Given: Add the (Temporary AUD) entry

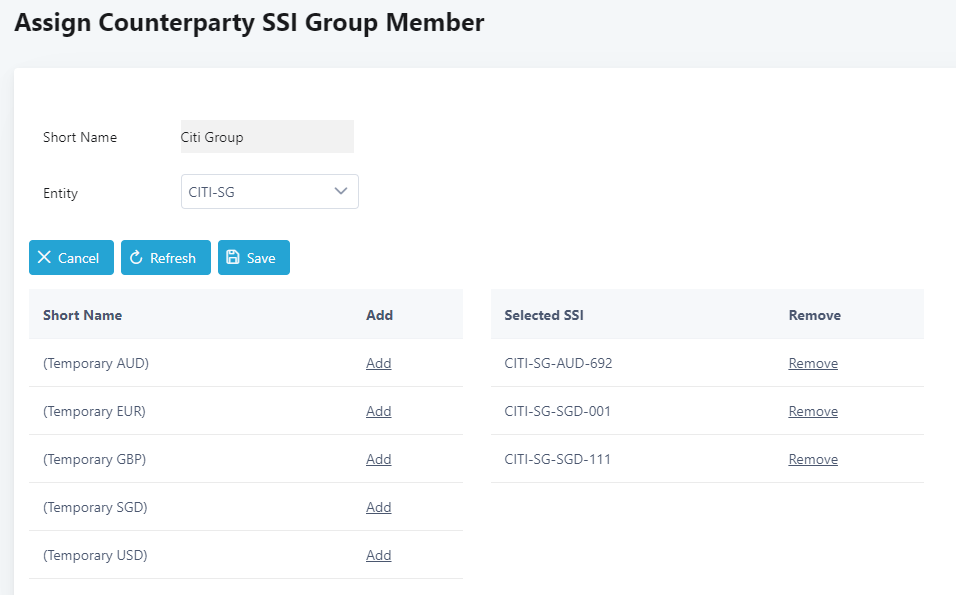Looking at the screenshot, I should pyautogui.click(x=378, y=364).
